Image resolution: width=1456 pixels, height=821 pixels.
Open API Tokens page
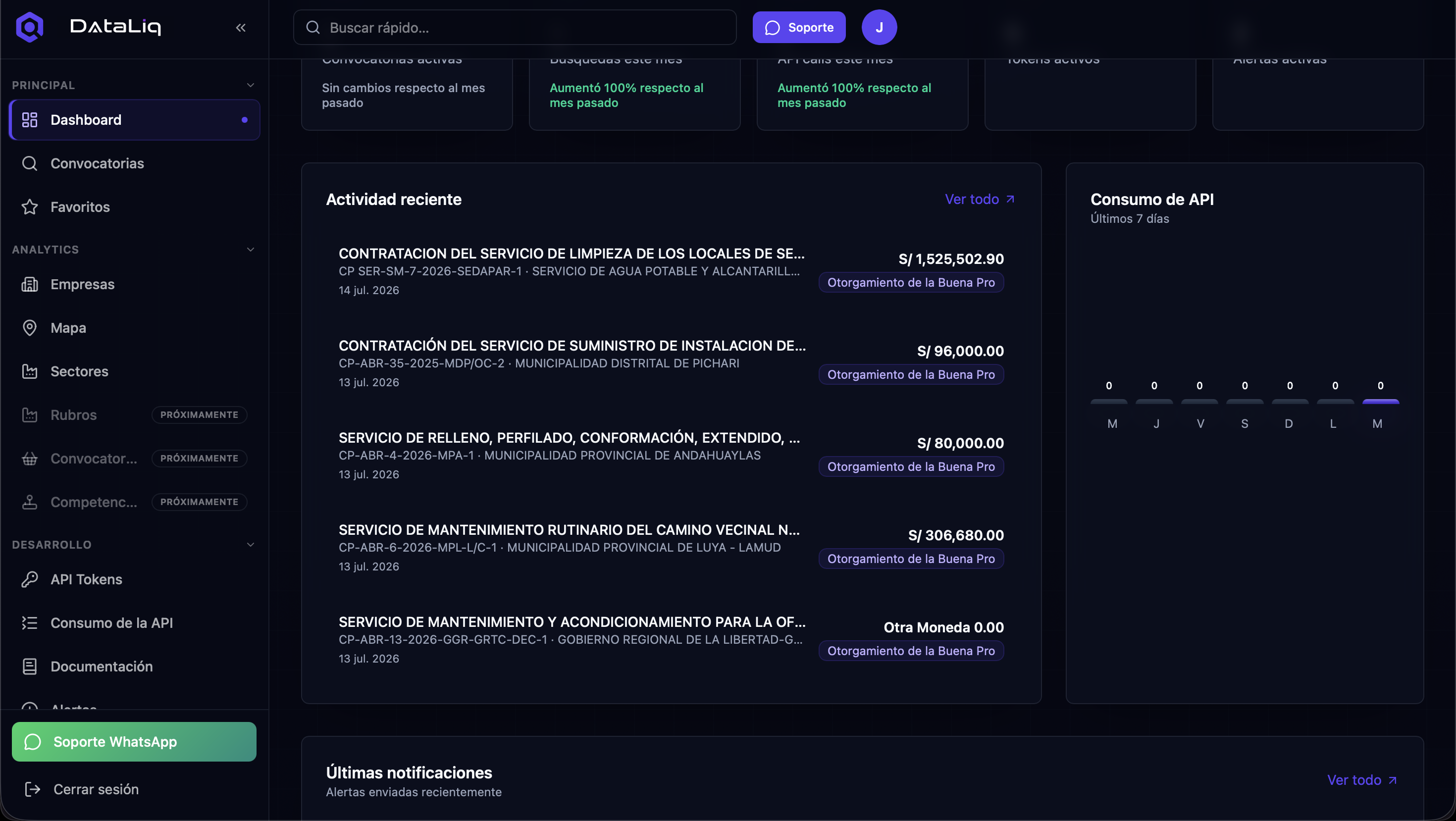(135, 579)
